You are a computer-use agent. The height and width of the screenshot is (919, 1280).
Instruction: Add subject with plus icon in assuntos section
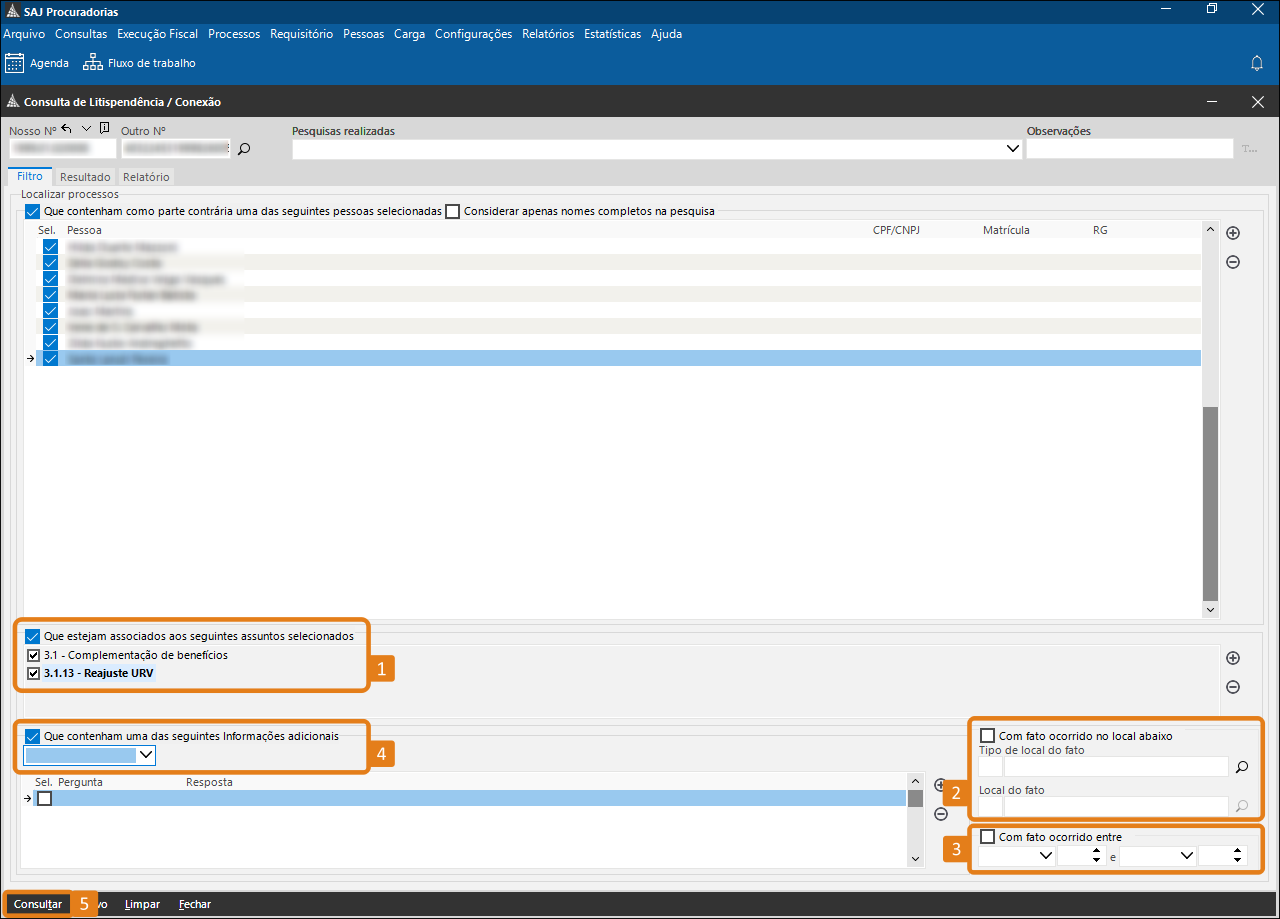click(x=1233, y=658)
